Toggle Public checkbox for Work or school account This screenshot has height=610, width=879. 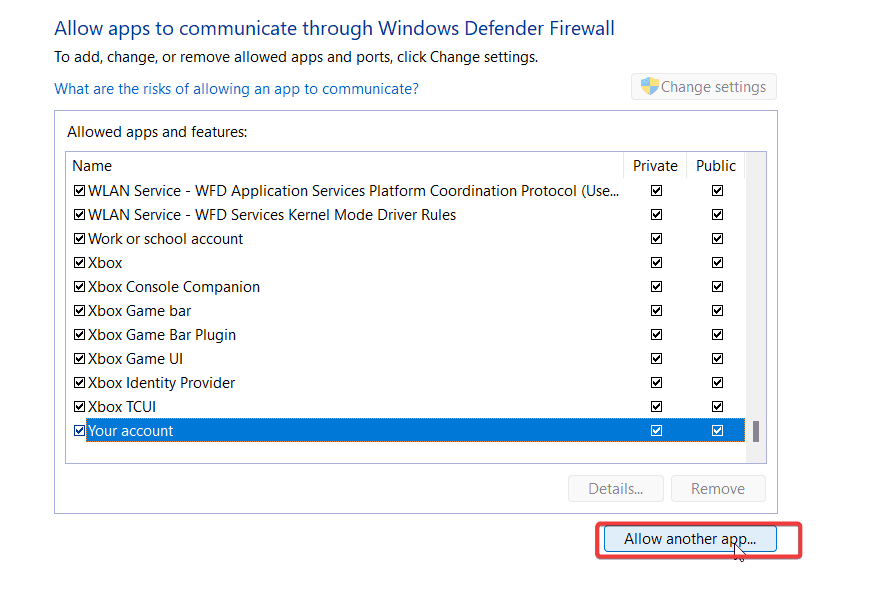[x=717, y=239]
